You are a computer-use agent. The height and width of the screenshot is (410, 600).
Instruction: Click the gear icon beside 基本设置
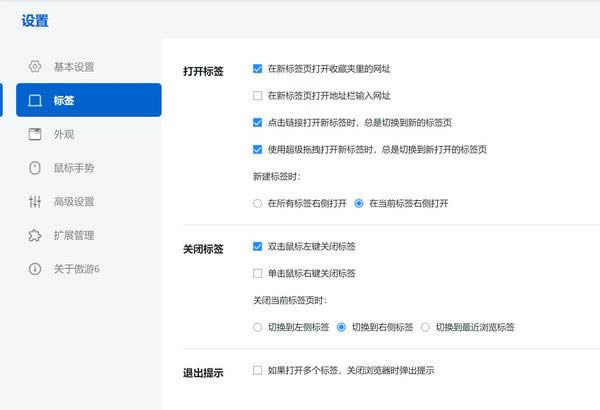tap(35, 67)
